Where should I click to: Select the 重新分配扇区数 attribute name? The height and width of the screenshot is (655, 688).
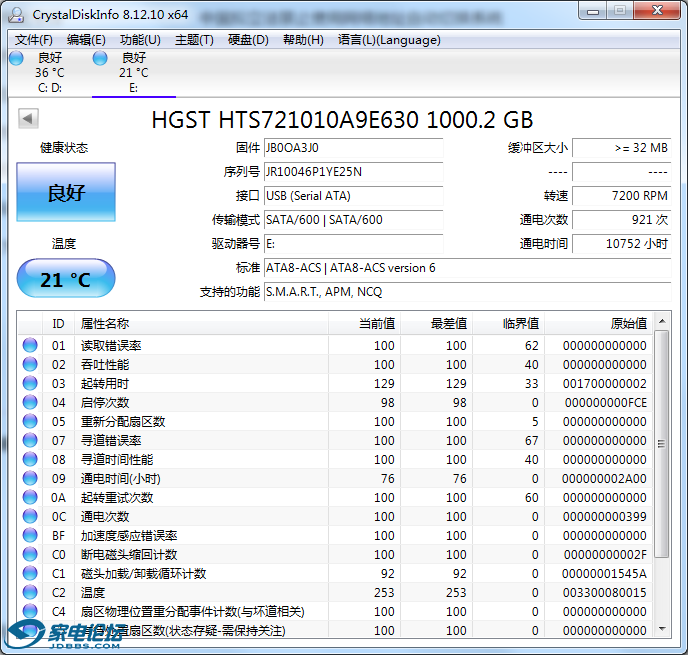(x=123, y=422)
